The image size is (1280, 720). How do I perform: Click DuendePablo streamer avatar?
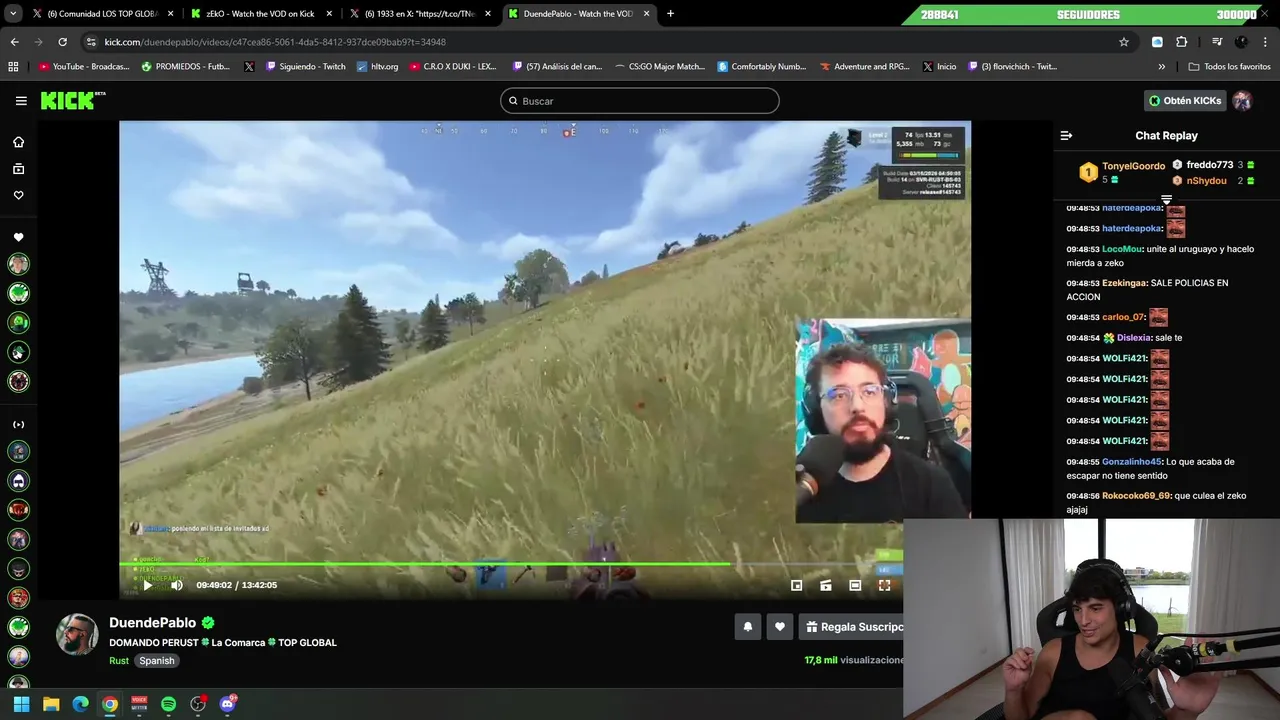pos(77,634)
